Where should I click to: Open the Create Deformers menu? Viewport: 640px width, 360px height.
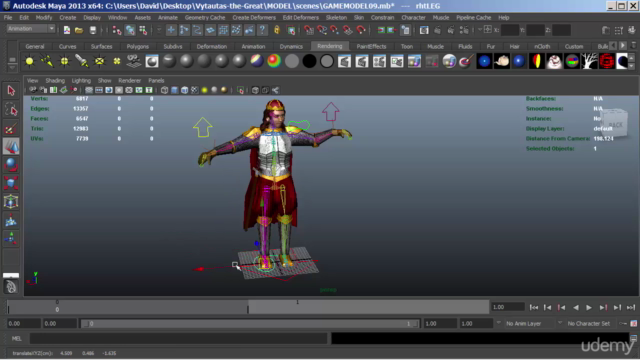coord(254,18)
